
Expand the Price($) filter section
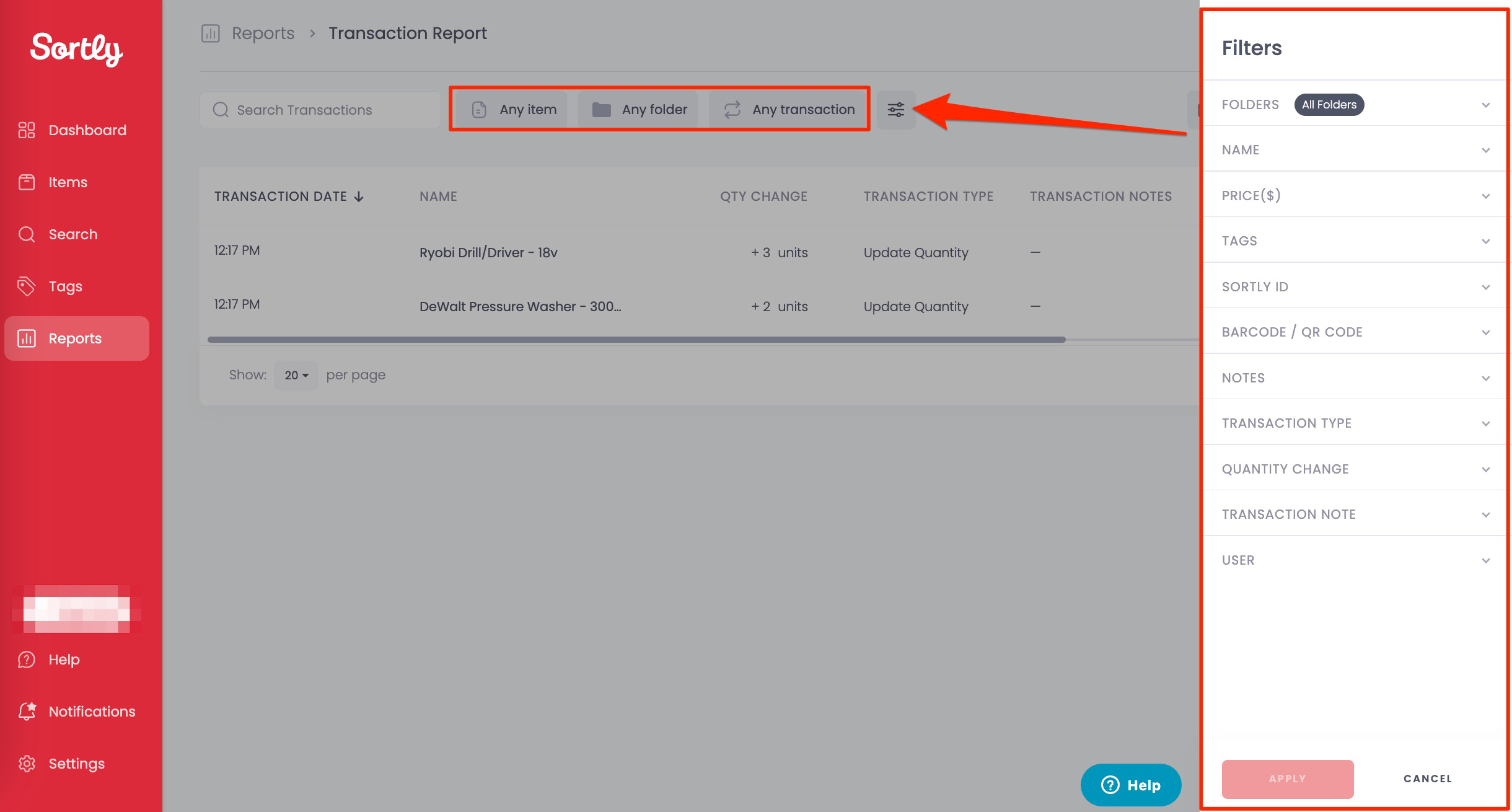[1354, 196]
